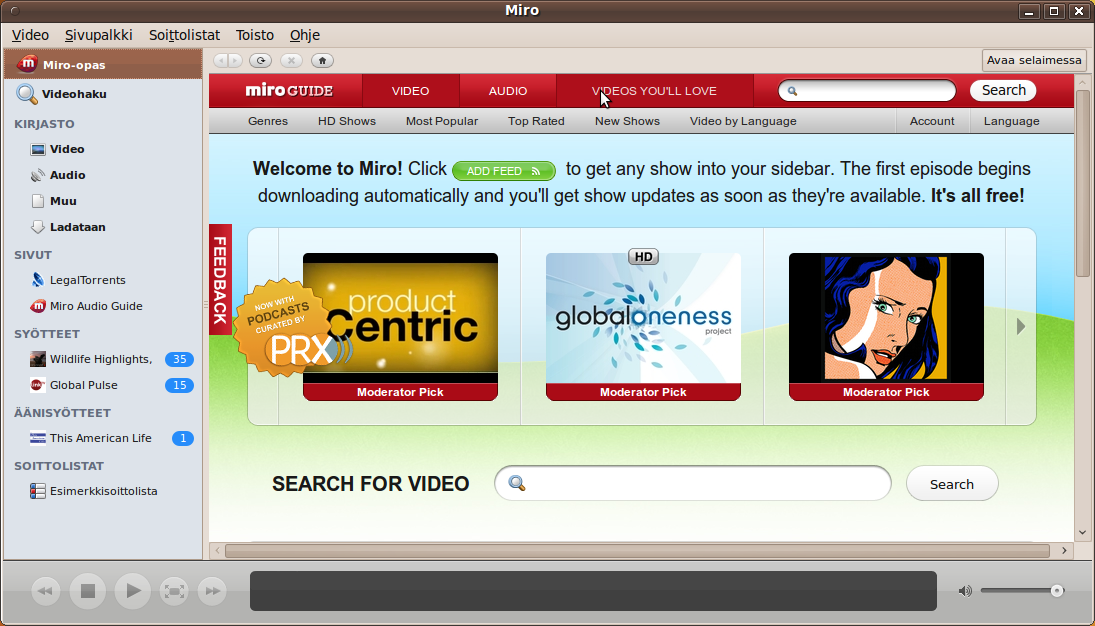Screen dimensions: 1095x626
Task: Open the Language dropdown in guide
Action: (1011, 121)
